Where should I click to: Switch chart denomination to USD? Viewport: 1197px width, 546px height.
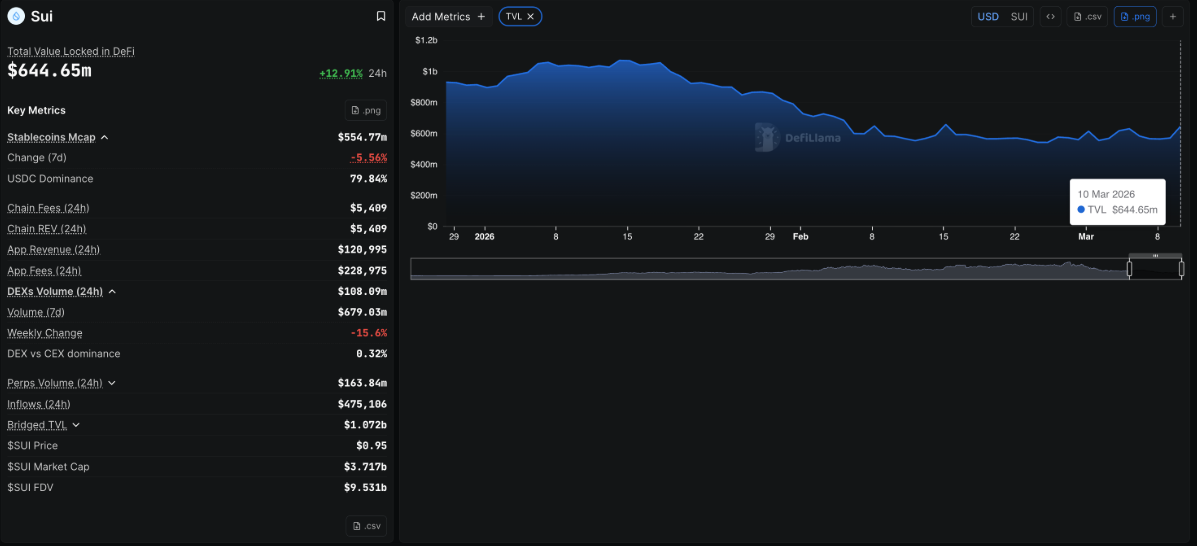coord(988,16)
